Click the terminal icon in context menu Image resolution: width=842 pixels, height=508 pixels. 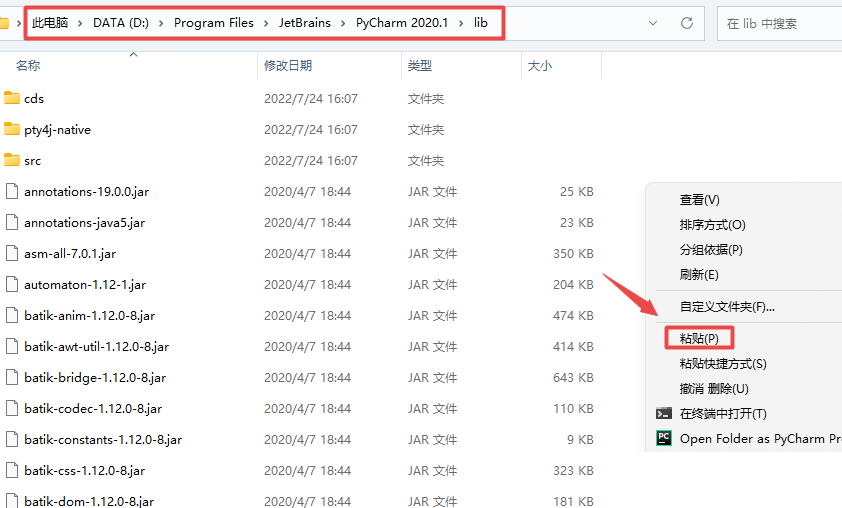[663, 413]
